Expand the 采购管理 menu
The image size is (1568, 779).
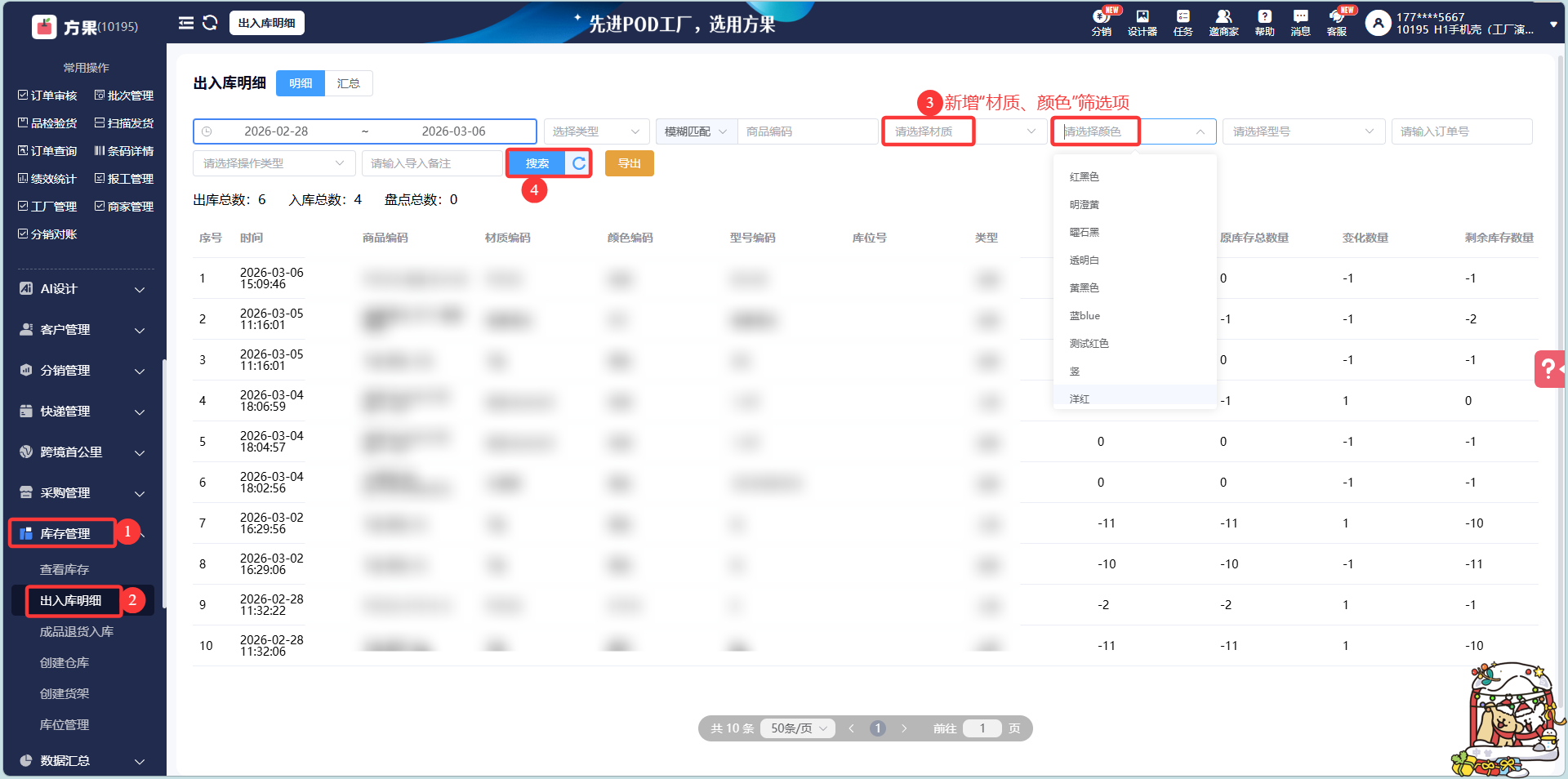pos(82,493)
